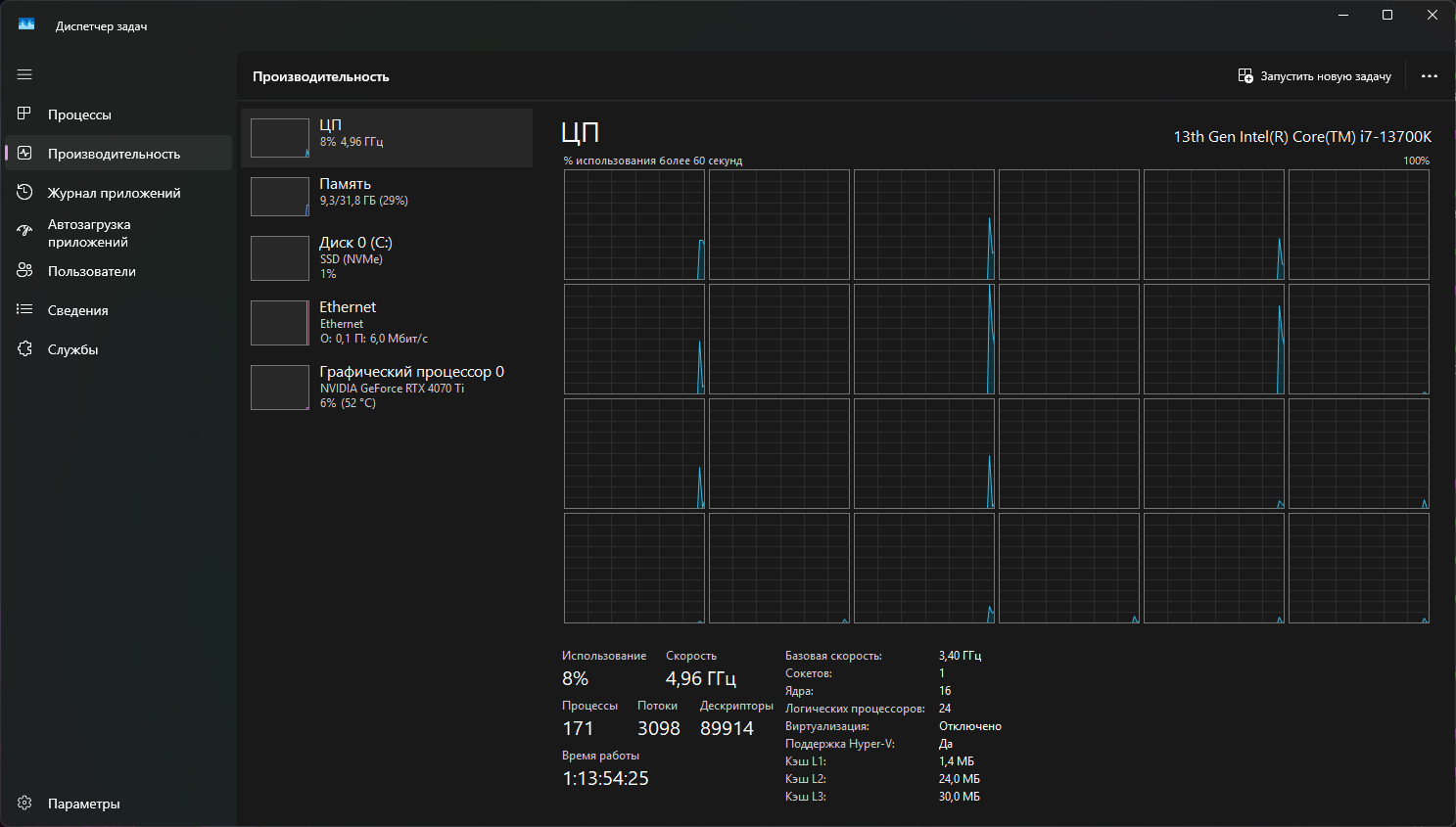
Task: Open Диск 0 (C:) performance details
Action: pos(387,258)
